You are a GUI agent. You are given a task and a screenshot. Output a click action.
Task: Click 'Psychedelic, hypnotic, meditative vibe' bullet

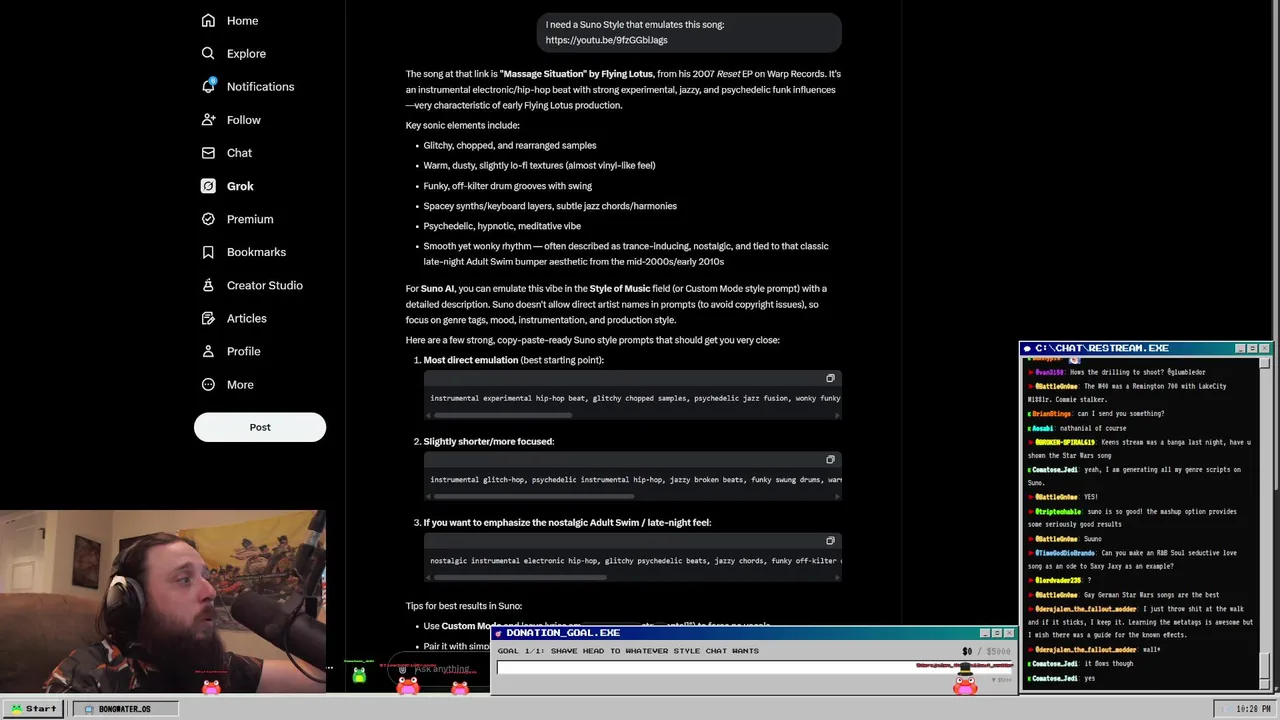[502, 226]
